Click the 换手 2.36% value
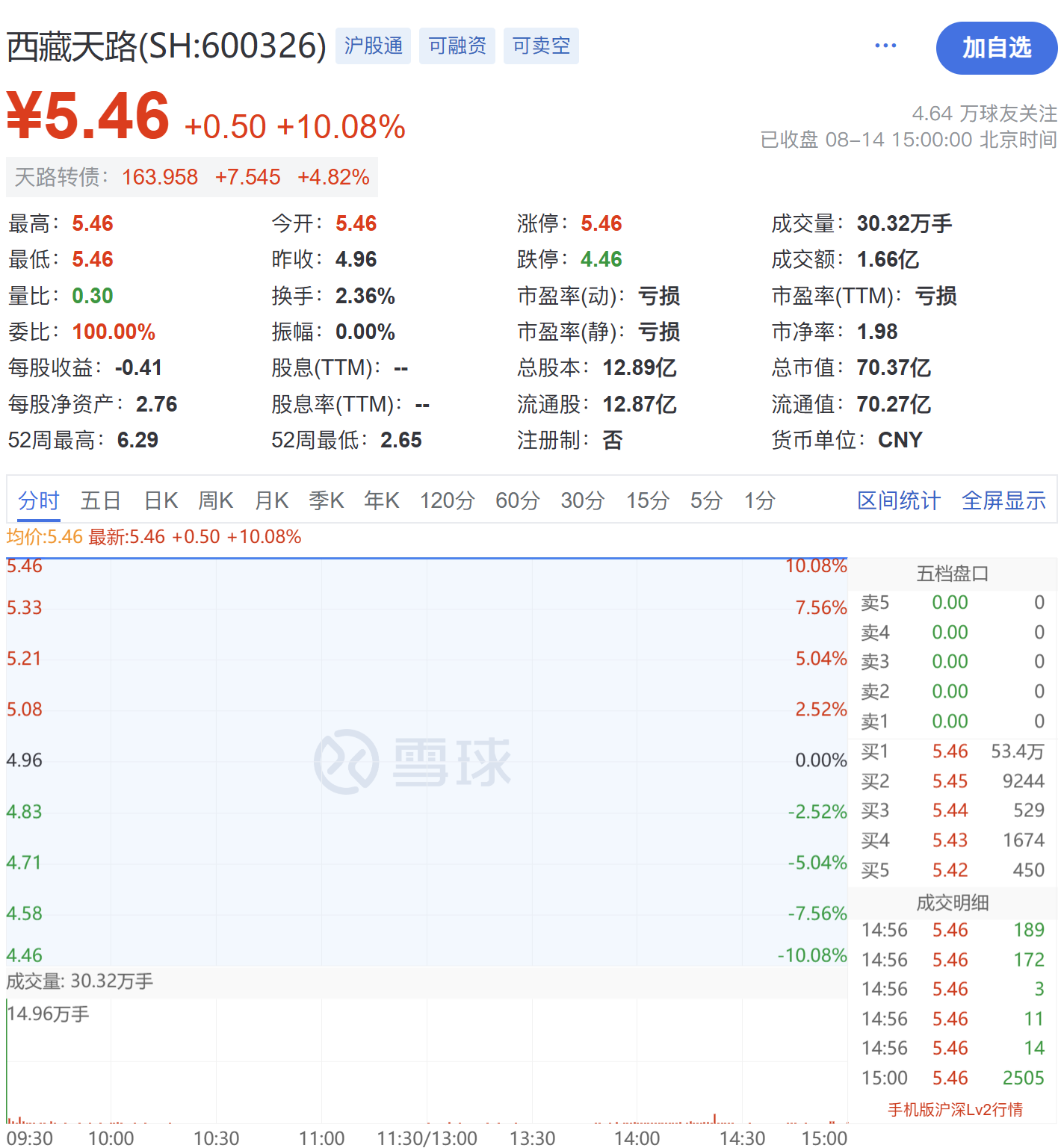This screenshot has width=1061, height=1148. click(x=365, y=296)
